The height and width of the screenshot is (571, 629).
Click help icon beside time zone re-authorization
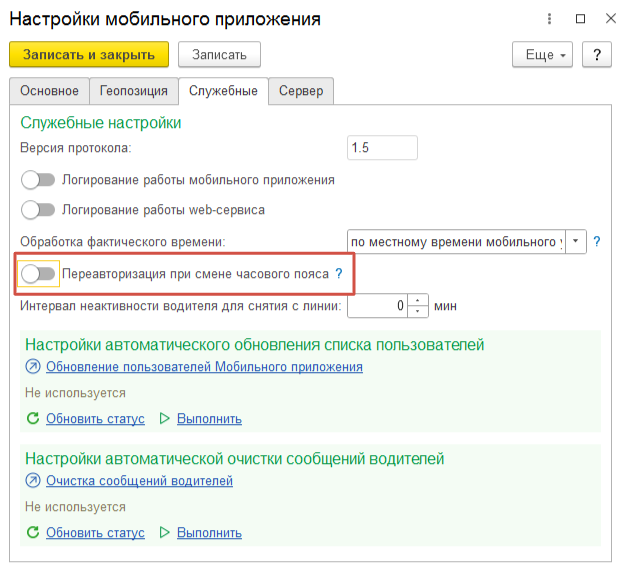click(338, 273)
